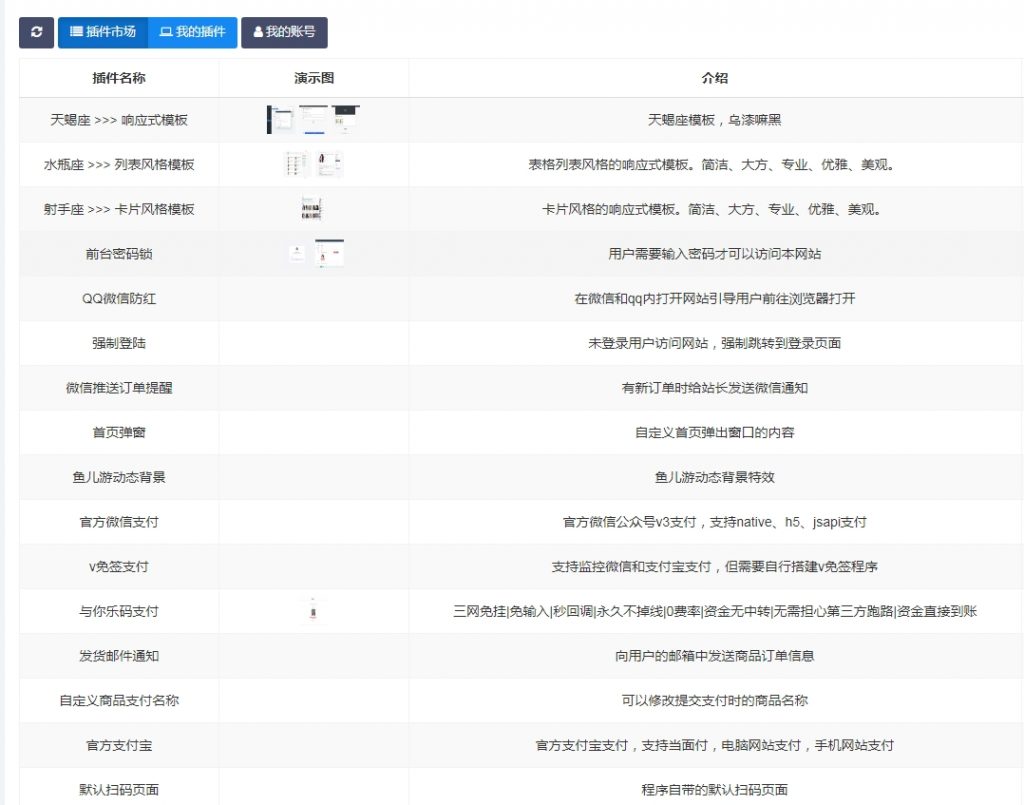1024x805 pixels.
Task: Select the 天蝎座 >>> 响应式模板 name
Action: 119,120
